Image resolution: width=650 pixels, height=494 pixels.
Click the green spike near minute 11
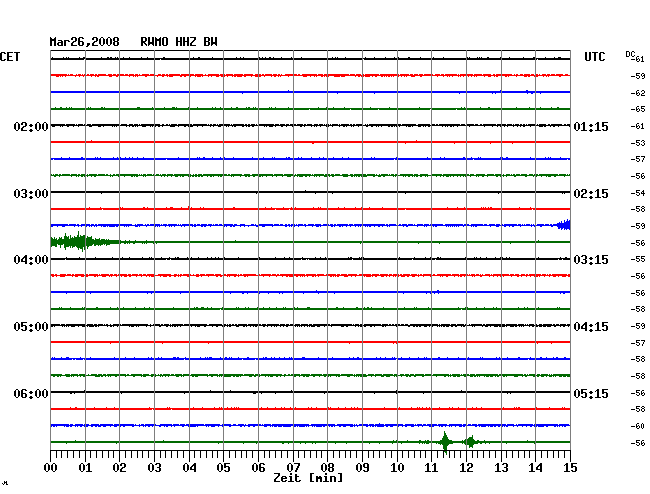445,442
